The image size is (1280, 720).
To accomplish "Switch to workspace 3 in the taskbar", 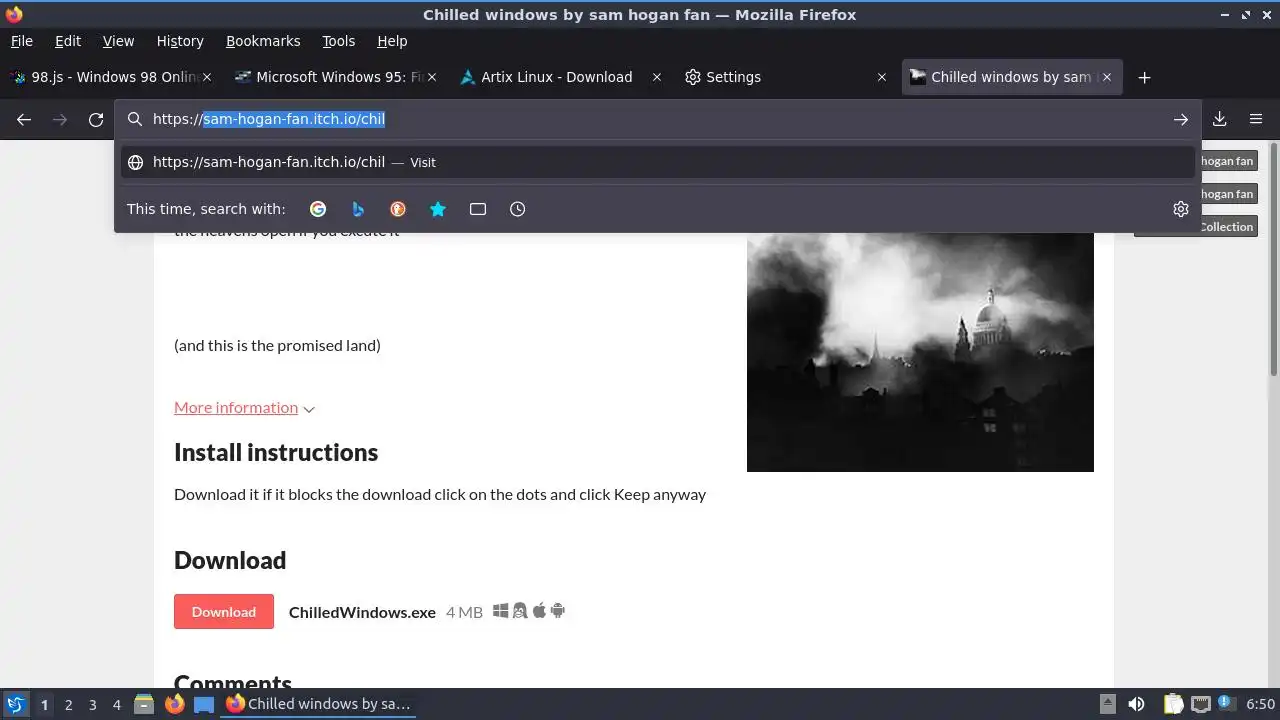I will [x=92, y=704].
